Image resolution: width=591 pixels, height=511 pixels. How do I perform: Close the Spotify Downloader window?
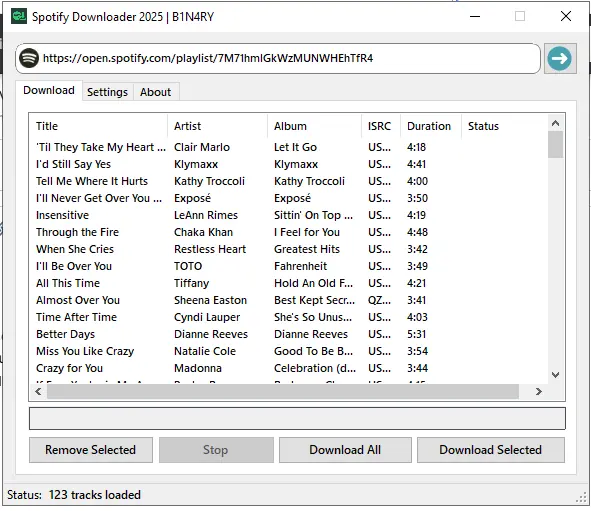click(x=566, y=16)
